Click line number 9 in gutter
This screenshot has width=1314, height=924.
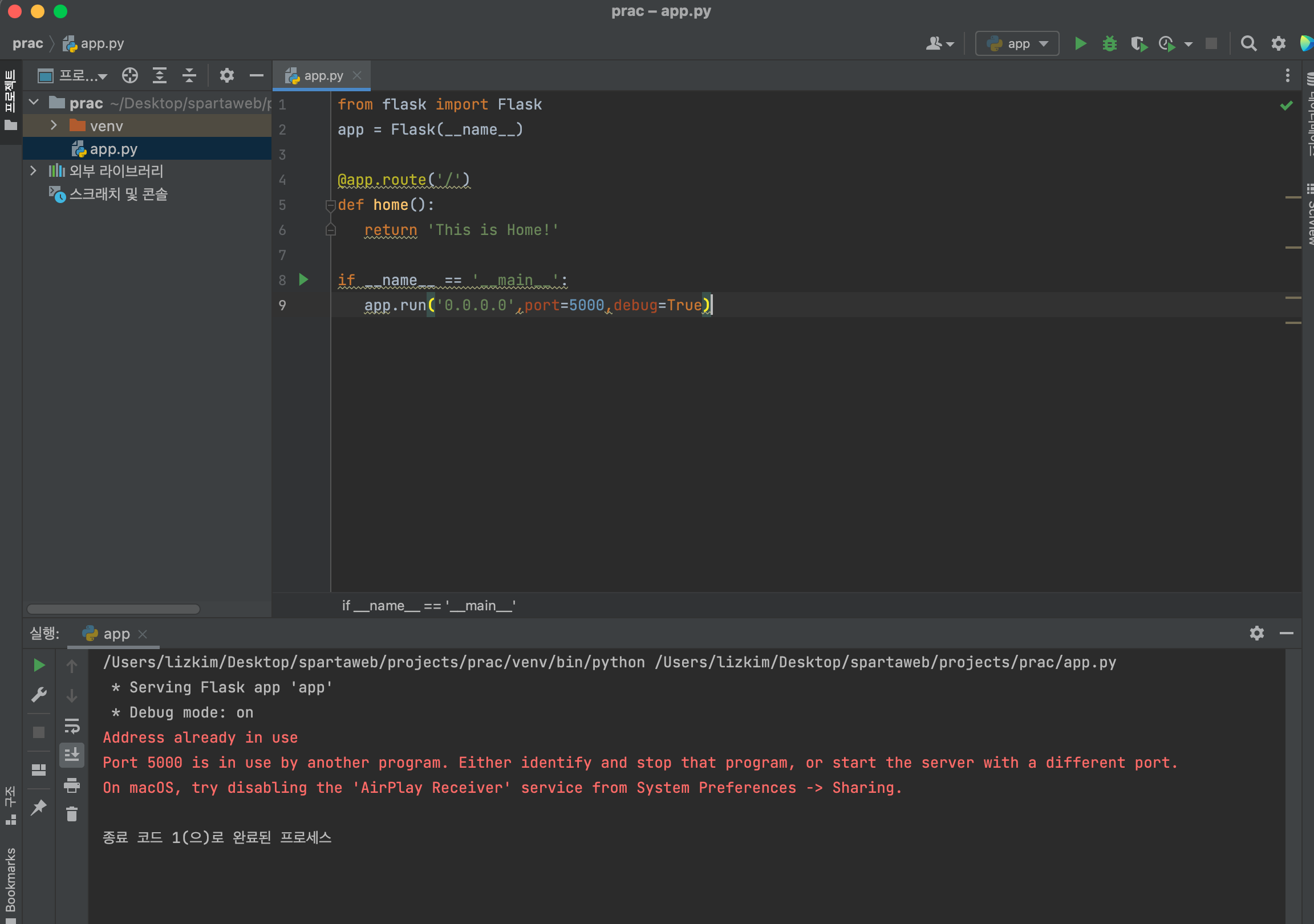coord(282,305)
